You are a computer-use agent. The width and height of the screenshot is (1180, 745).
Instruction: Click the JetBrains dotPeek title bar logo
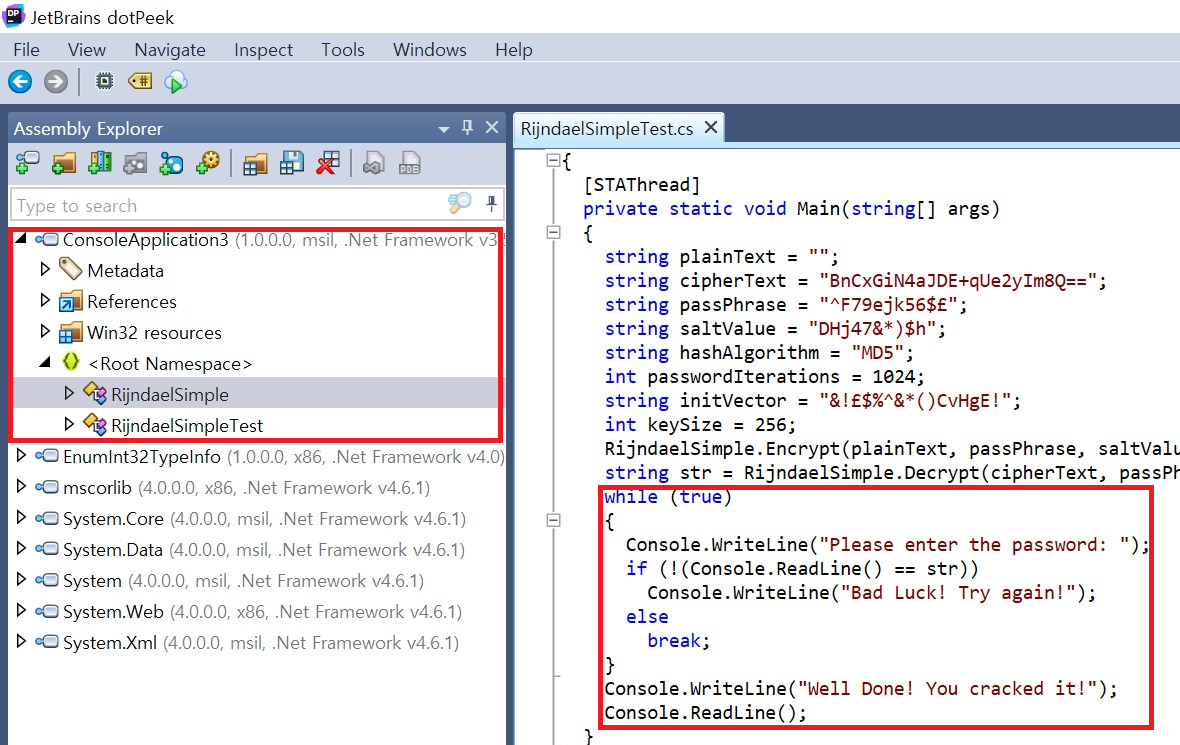click(14, 15)
